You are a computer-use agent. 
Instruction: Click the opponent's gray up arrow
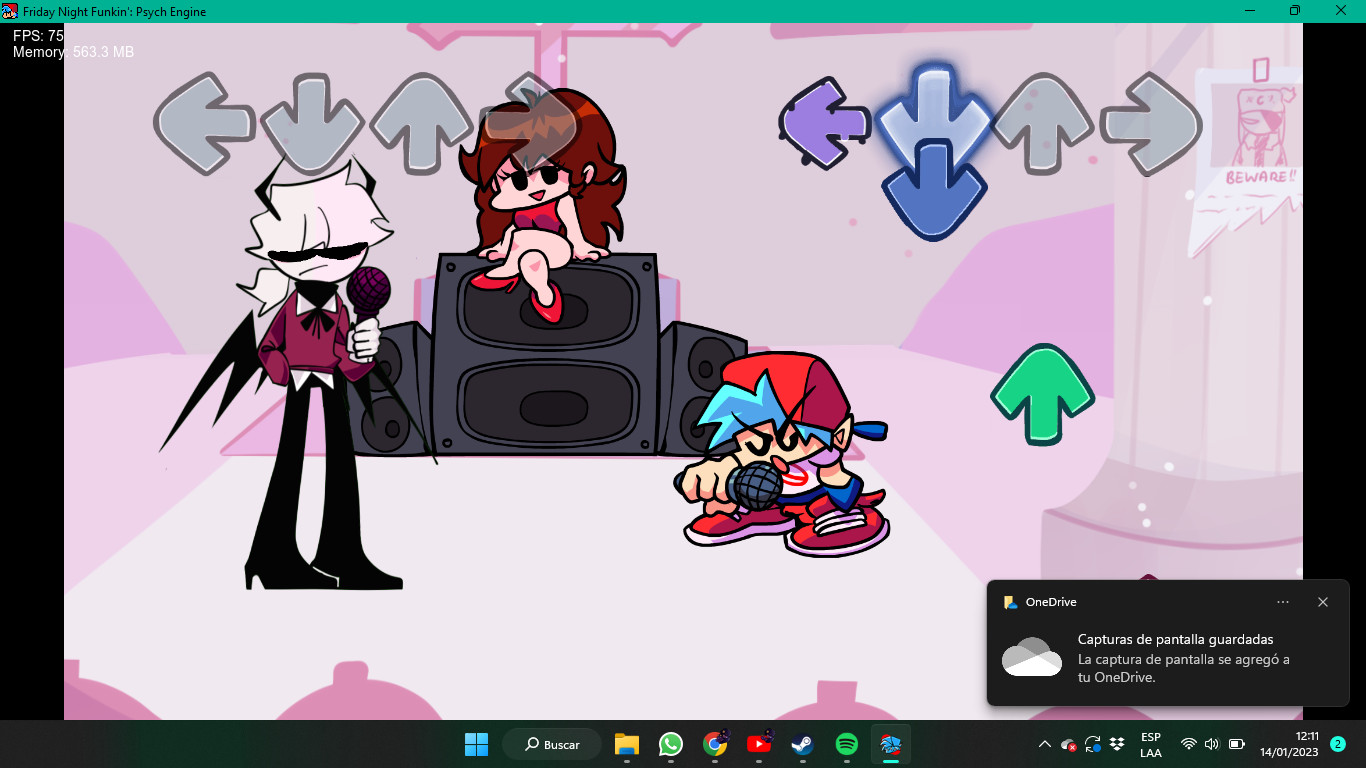tap(421, 123)
